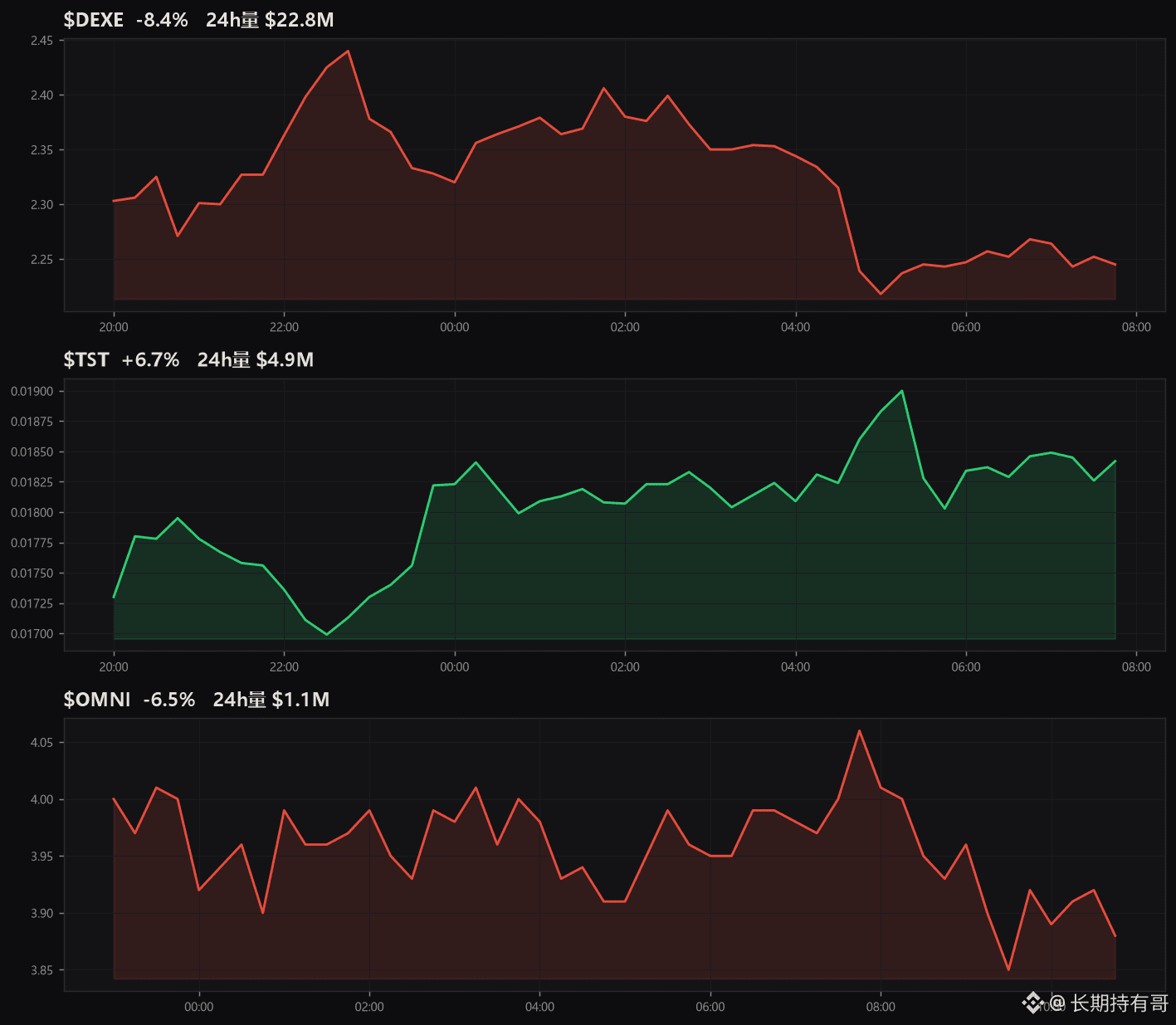Select the 04:00 label under TST chart
Screen dimensions: 1176x1025
(796, 667)
